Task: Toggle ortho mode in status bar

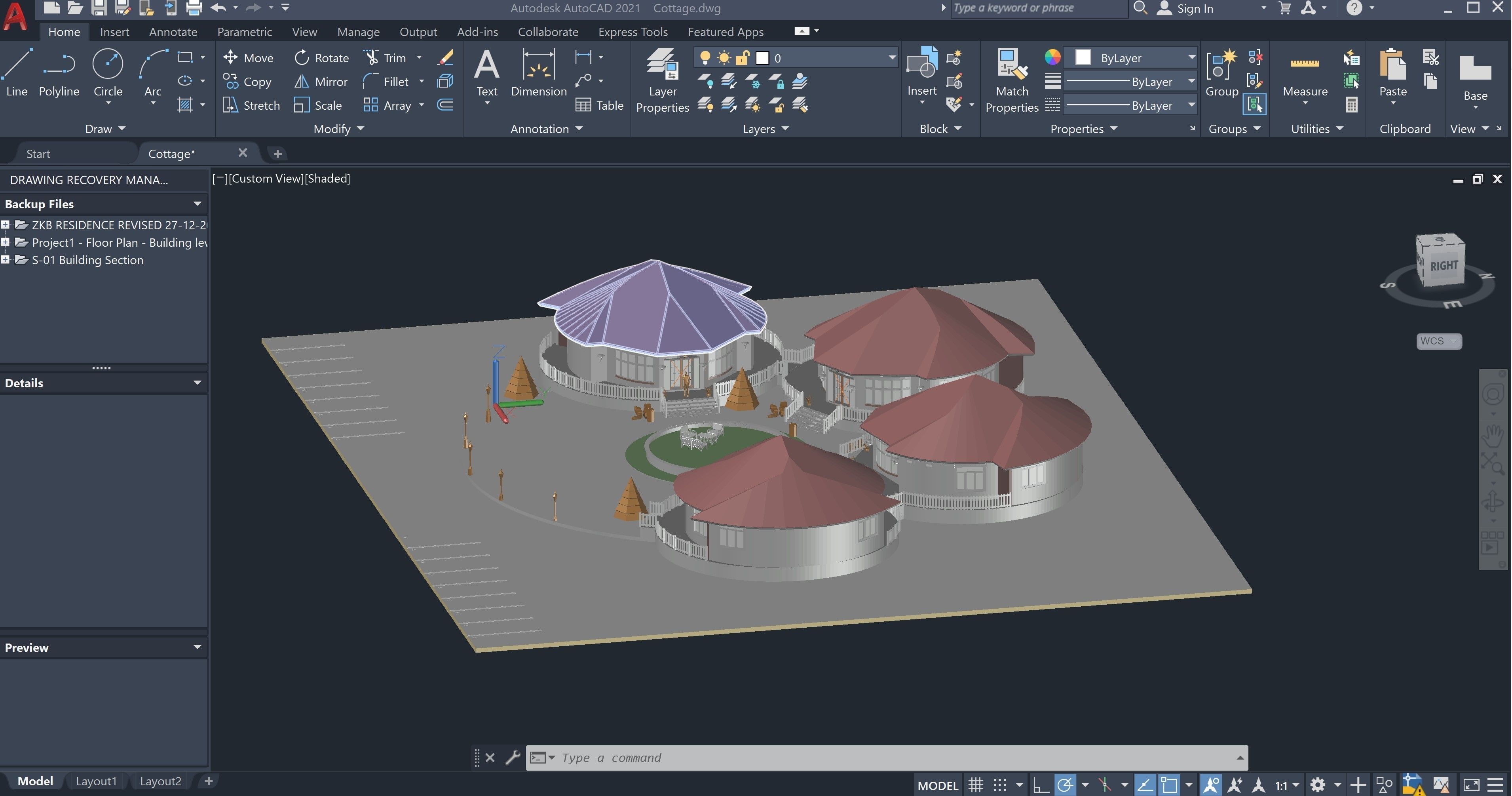Action: pos(1041,785)
